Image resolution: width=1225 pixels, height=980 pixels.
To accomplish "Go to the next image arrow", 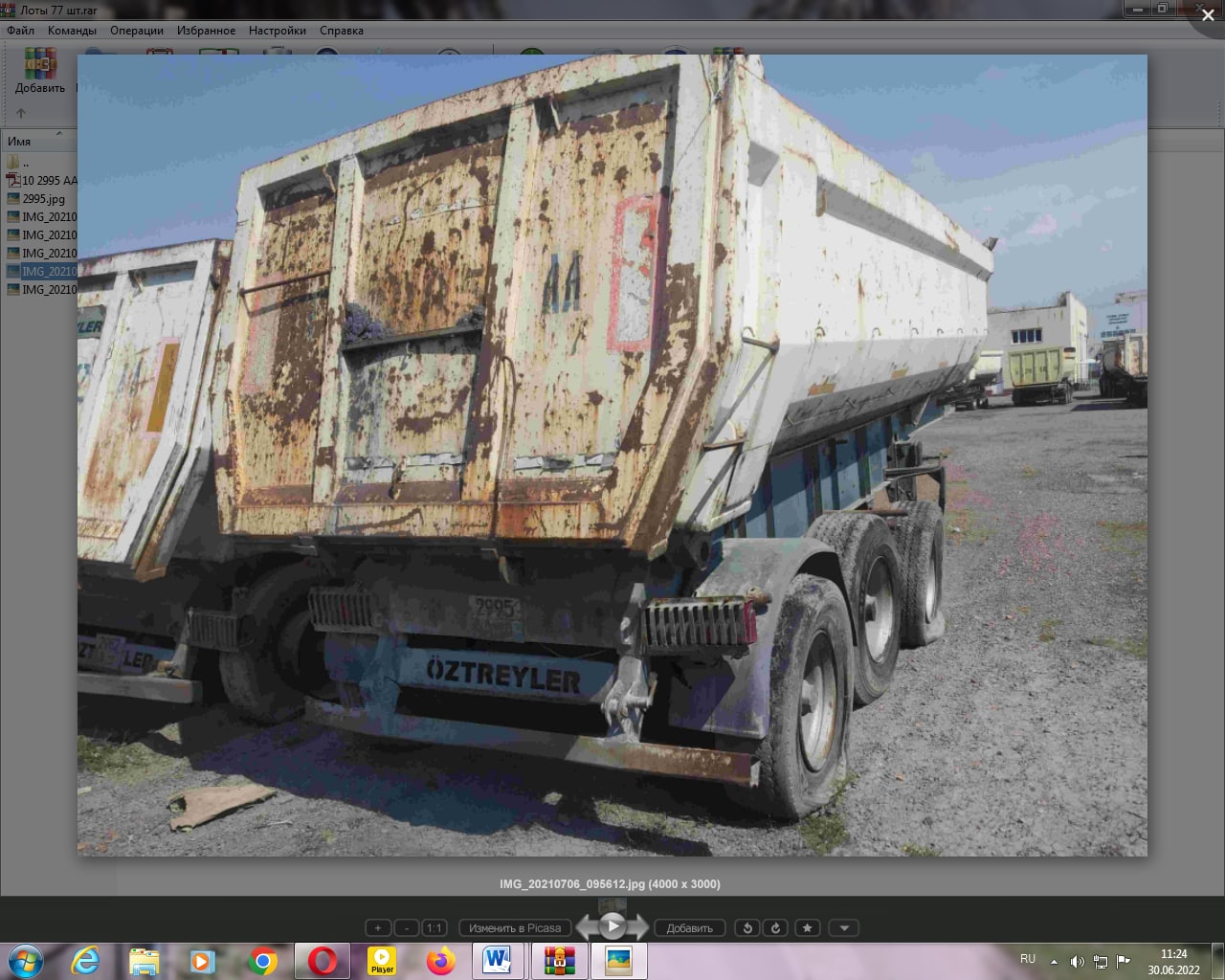I will pos(639,927).
